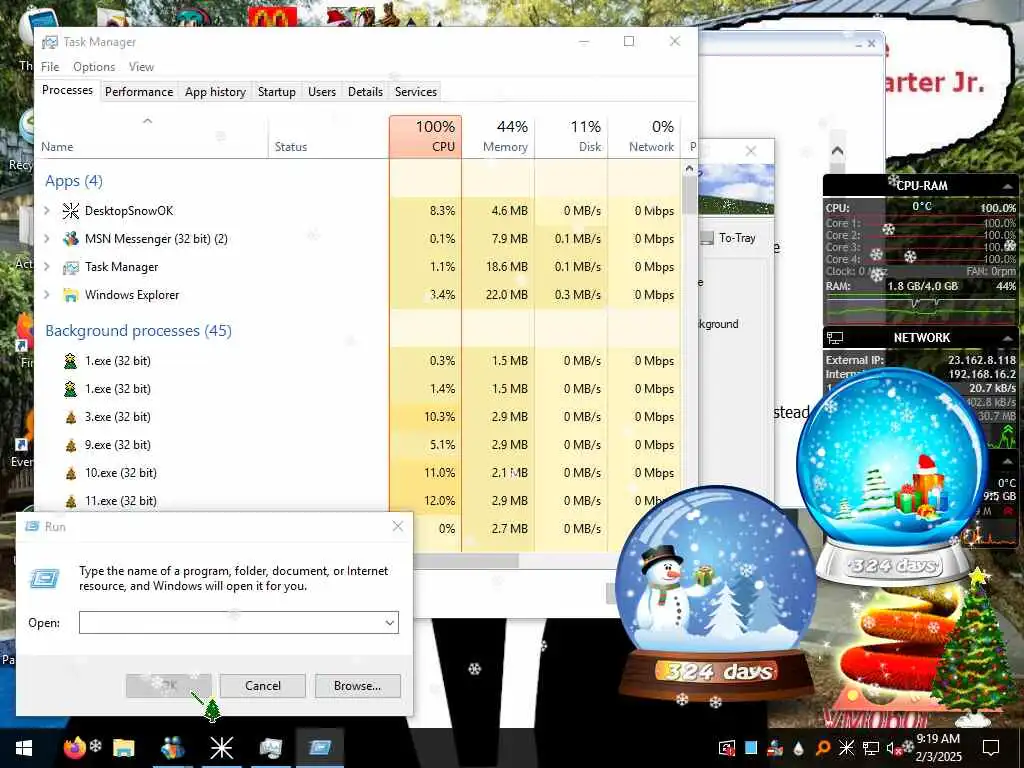Sort processes by the Disk column

pos(571,137)
